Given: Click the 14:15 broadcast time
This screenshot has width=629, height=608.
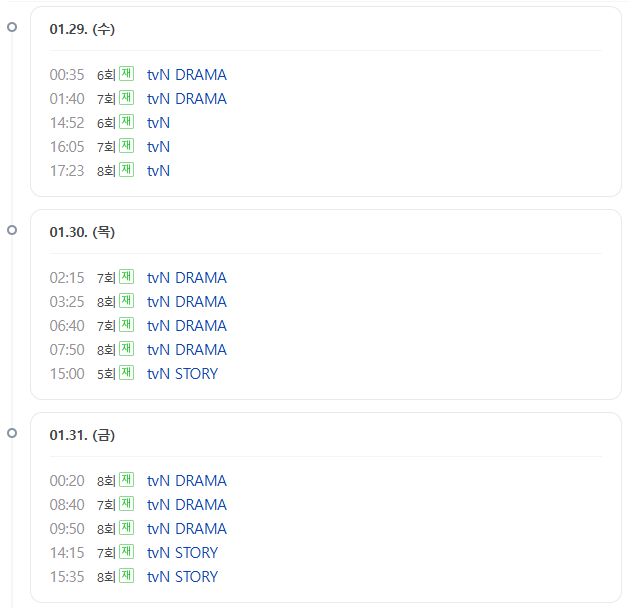Looking at the screenshot, I should 67,553.
